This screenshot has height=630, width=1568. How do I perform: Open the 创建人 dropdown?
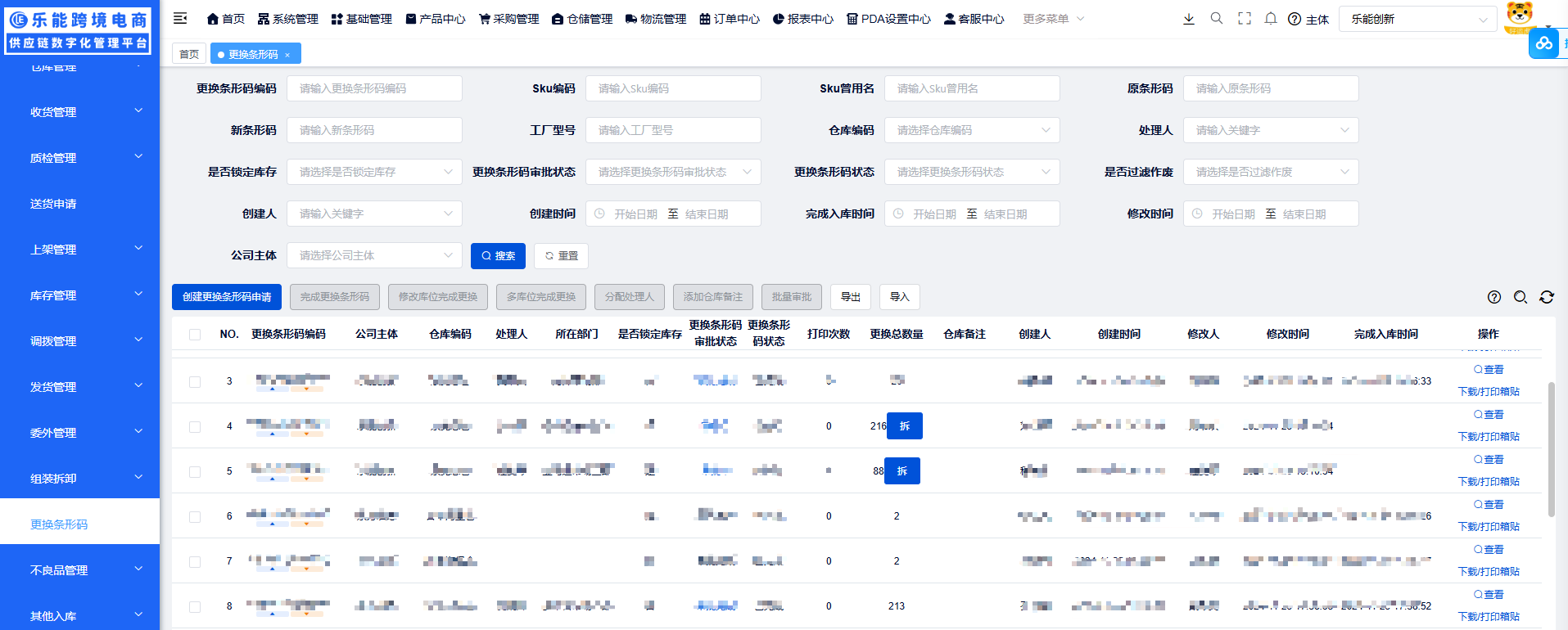point(374,214)
